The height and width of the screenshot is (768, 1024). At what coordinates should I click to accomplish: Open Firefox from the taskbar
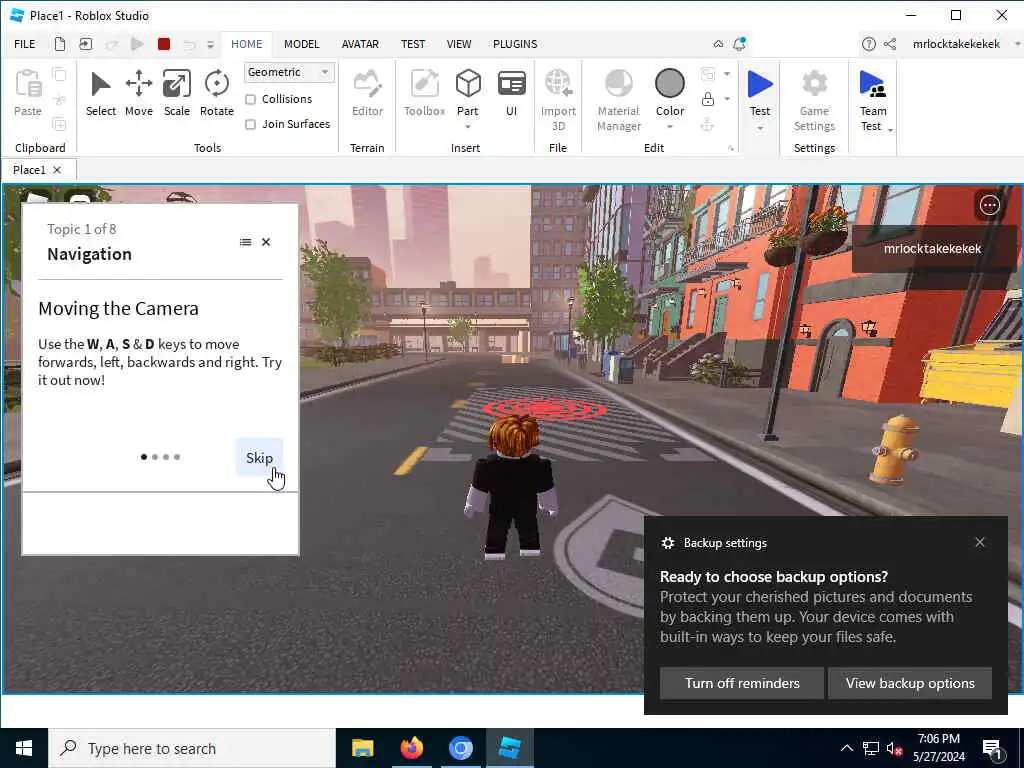click(x=411, y=748)
